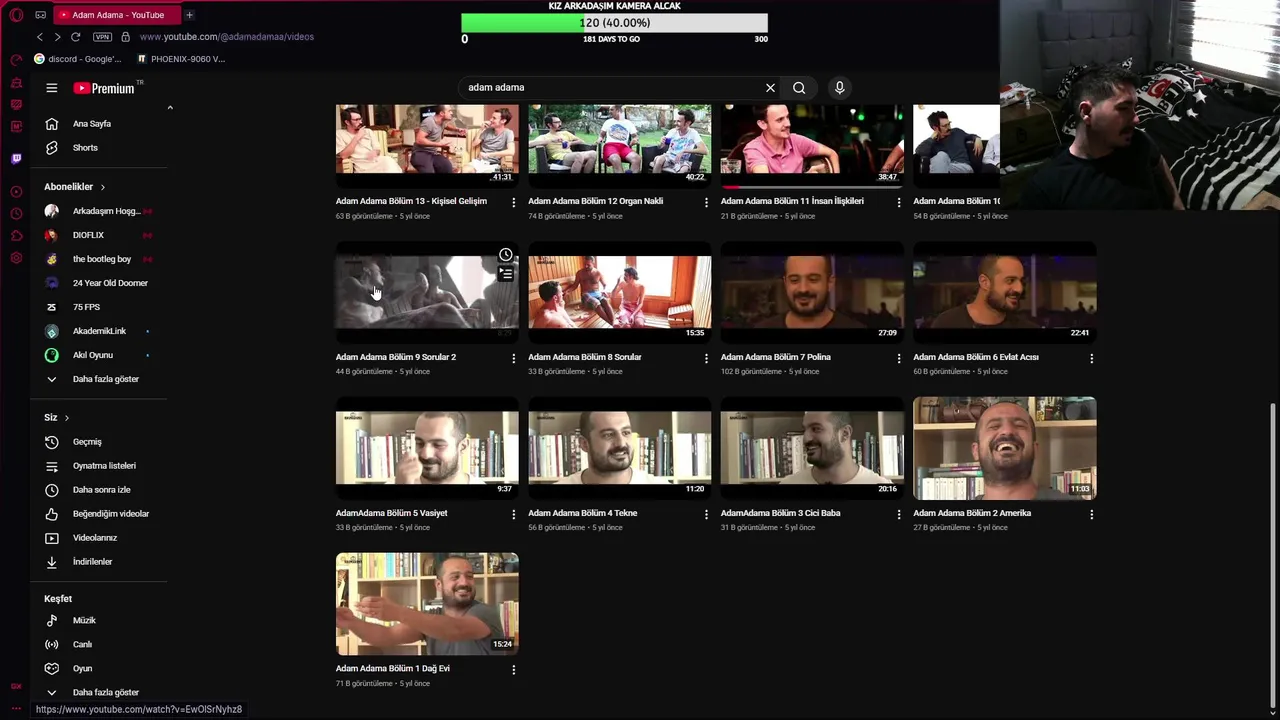Start voice search with microphone
This screenshot has height=720, width=1280.
839,88
